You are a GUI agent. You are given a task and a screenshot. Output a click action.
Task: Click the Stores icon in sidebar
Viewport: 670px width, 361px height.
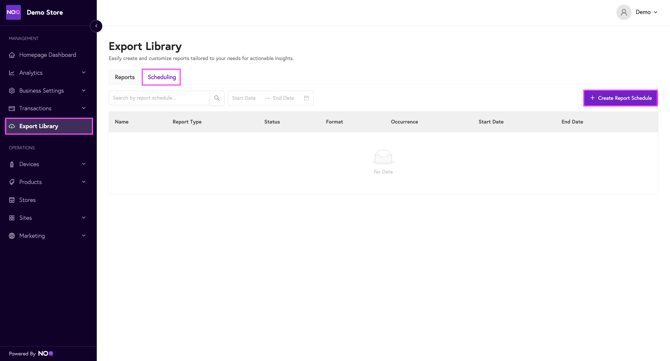(x=12, y=200)
